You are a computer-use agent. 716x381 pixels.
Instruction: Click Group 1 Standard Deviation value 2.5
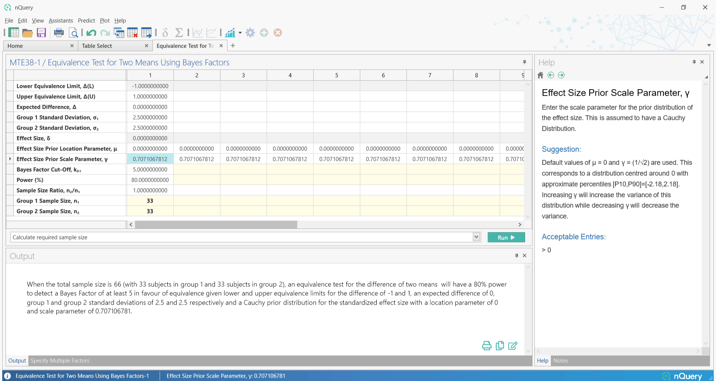150,117
